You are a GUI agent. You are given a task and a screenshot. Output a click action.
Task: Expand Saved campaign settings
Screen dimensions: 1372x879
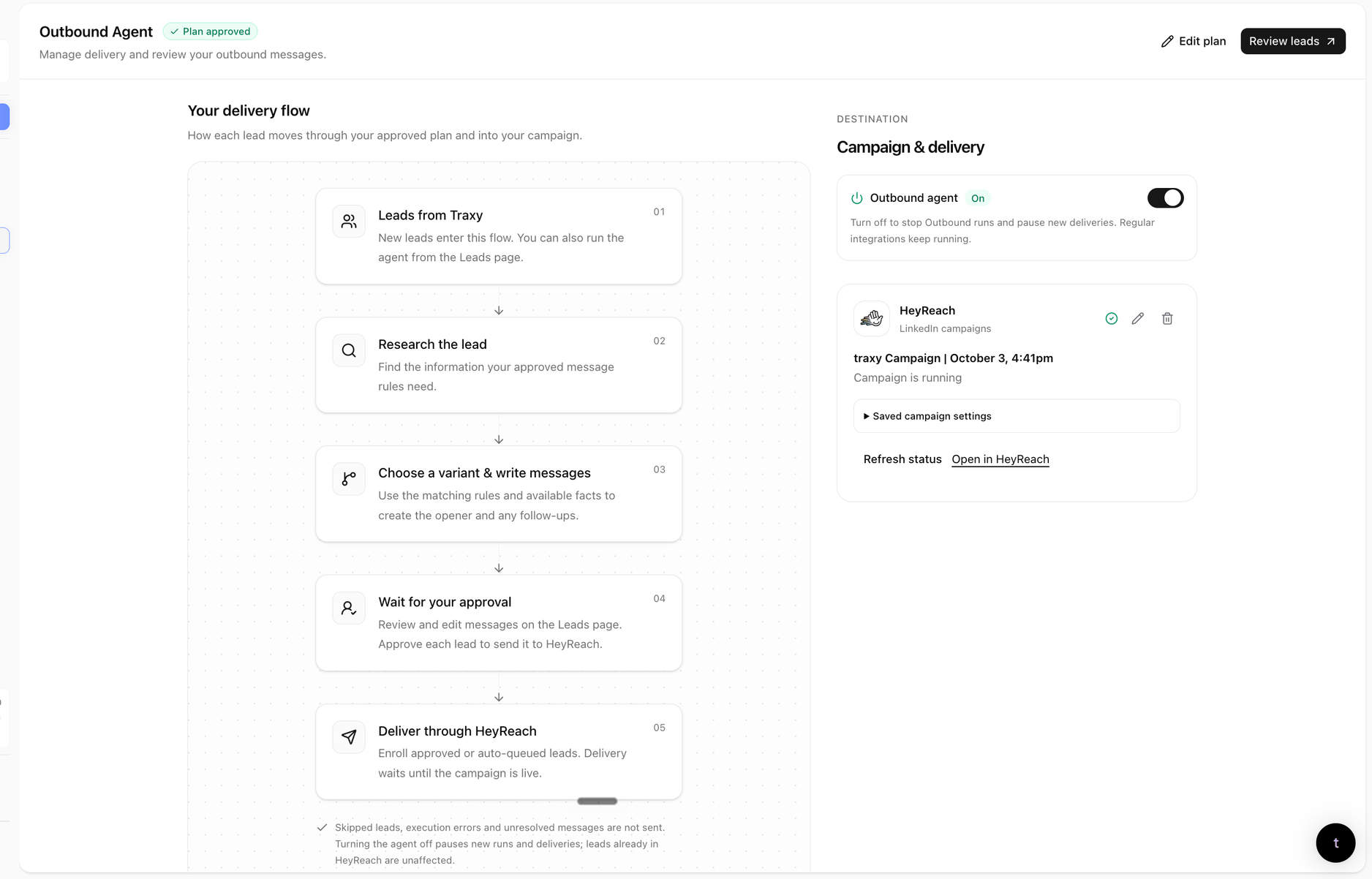[1017, 416]
